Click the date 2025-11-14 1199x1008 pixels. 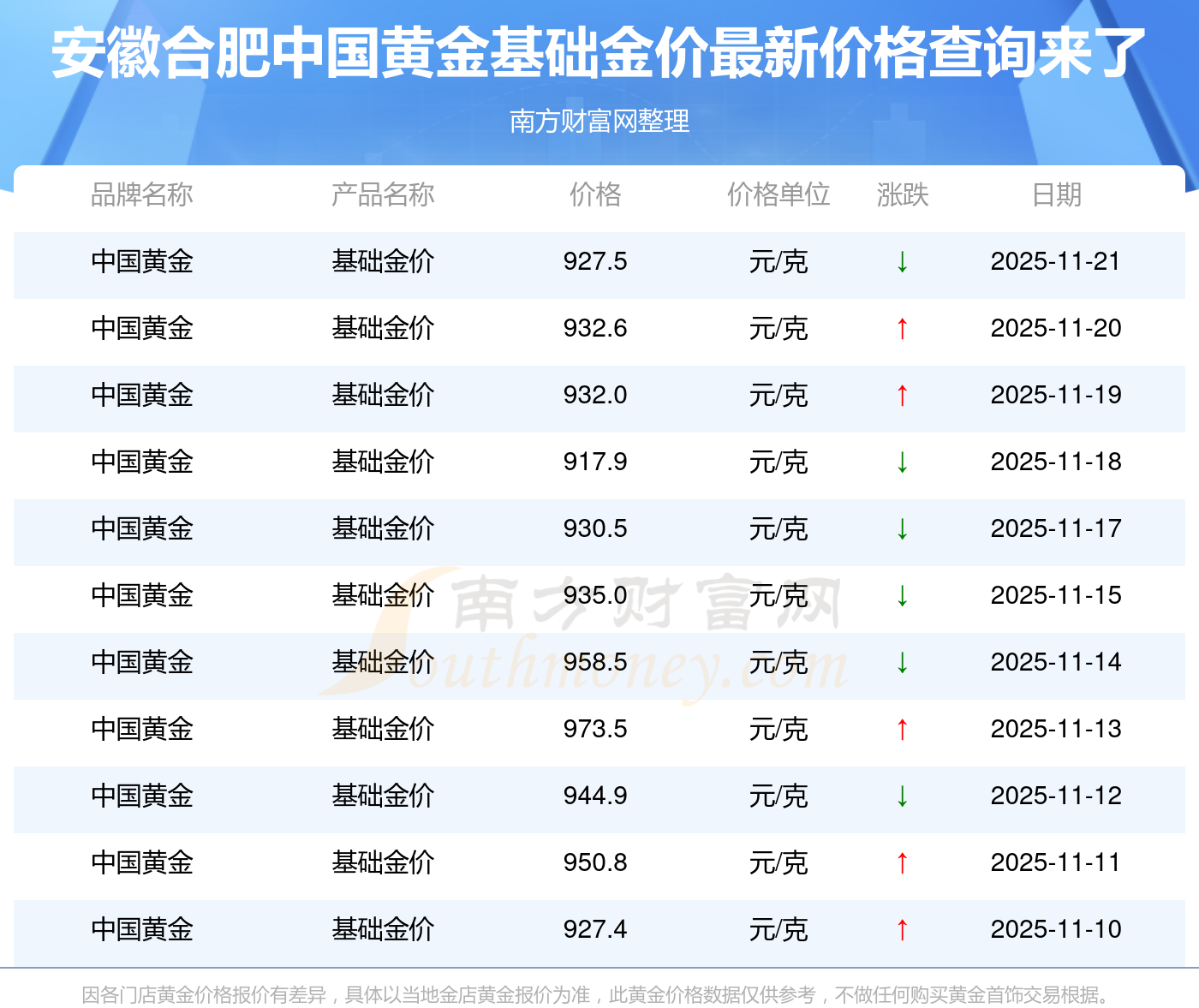[x=1056, y=662]
